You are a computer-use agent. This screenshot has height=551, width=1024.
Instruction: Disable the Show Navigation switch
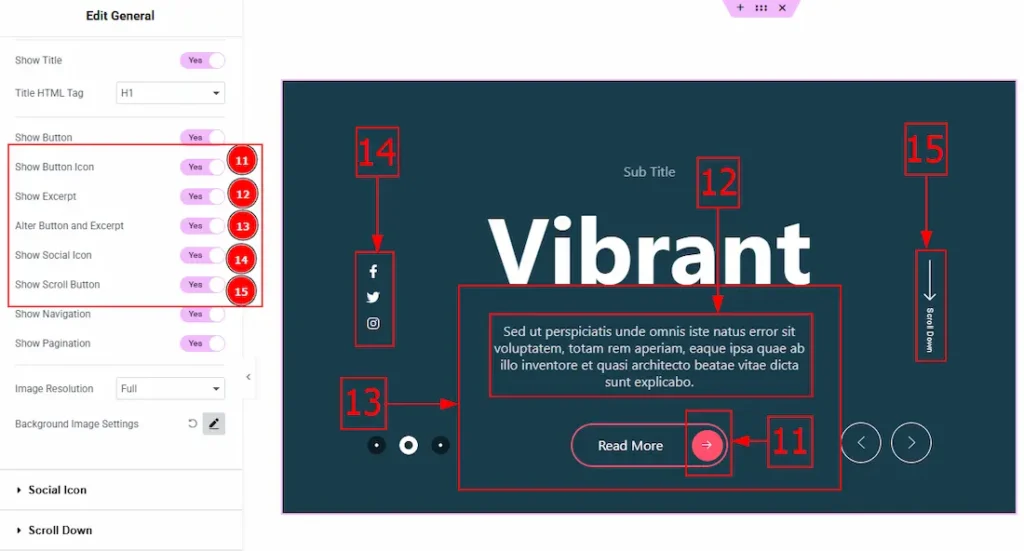(x=202, y=314)
